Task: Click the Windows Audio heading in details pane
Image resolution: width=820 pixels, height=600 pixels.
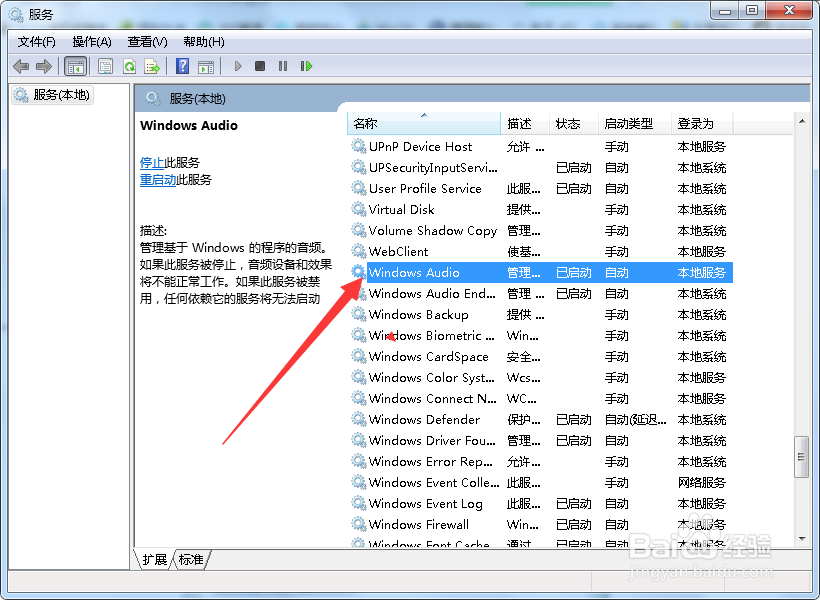Action: tap(189, 126)
